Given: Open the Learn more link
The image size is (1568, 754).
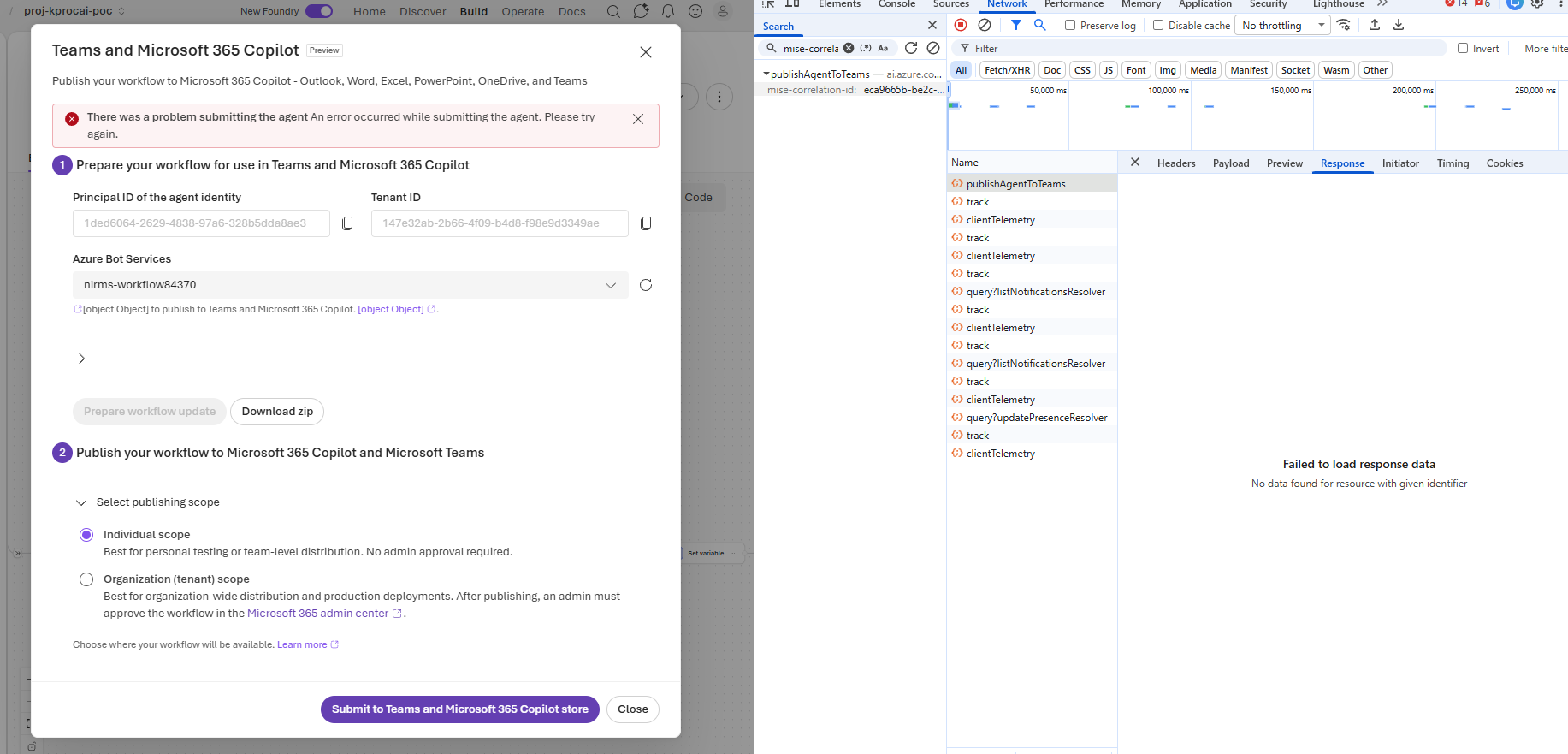Looking at the screenshot, I should point(307,644).
